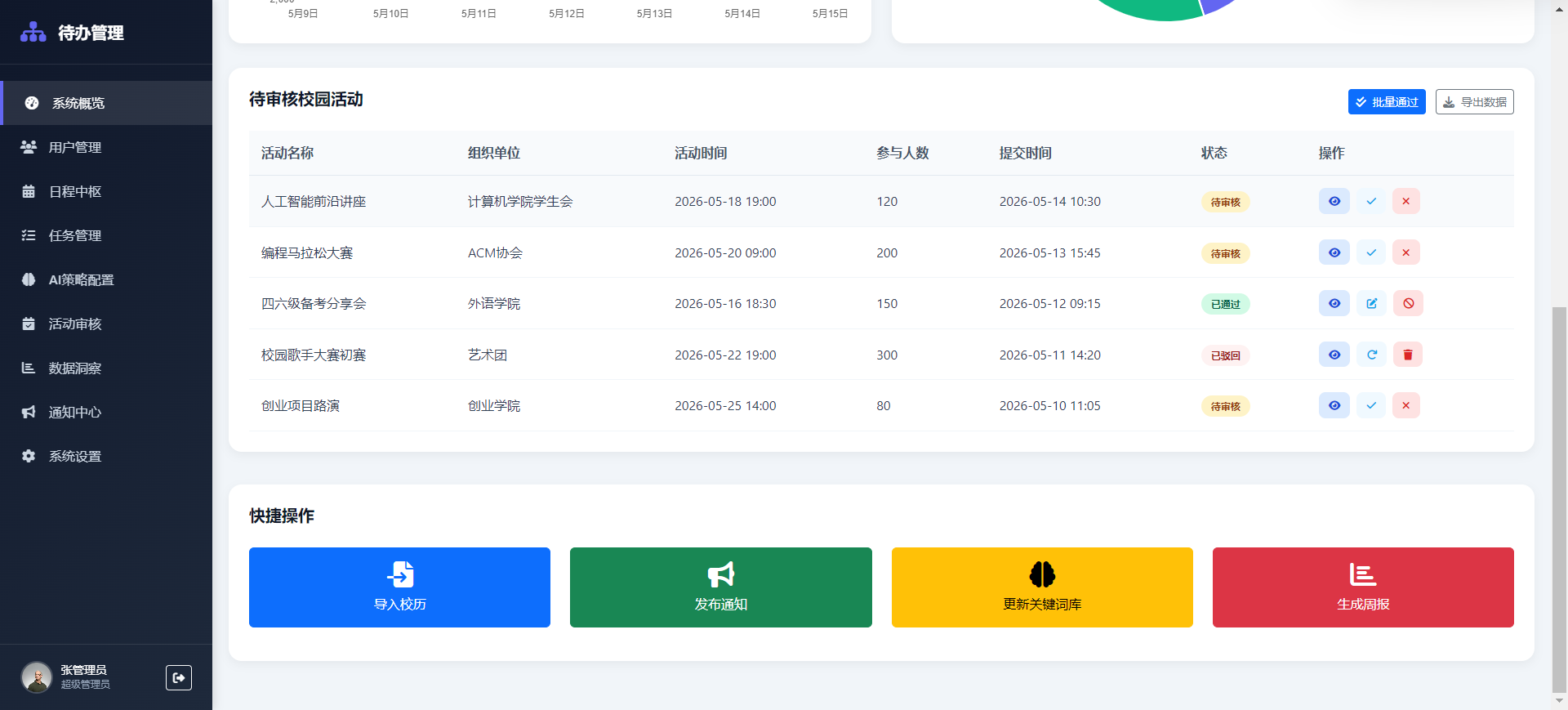
Task: Click the 已驳回 status badge
Action: point(1225,355)
